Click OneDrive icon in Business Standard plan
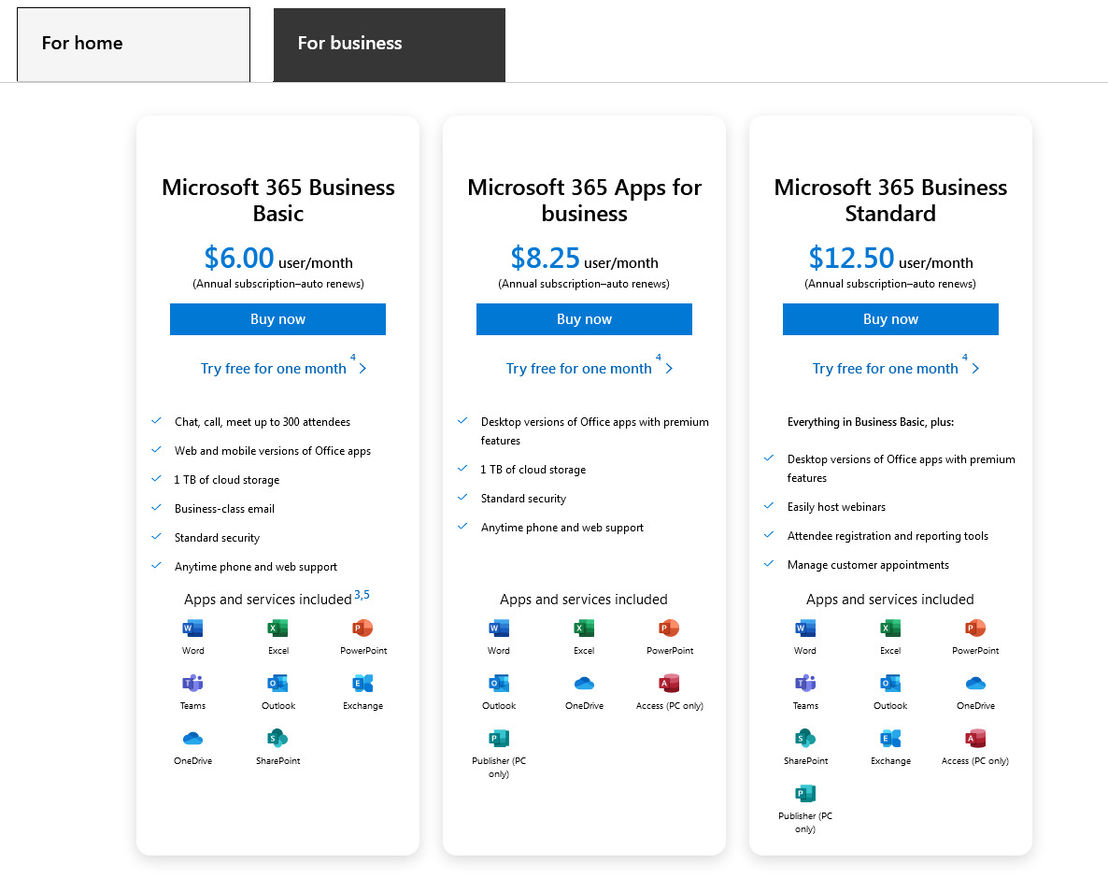The width and height of the screenshot is (1108, 874). click(975, 683)
